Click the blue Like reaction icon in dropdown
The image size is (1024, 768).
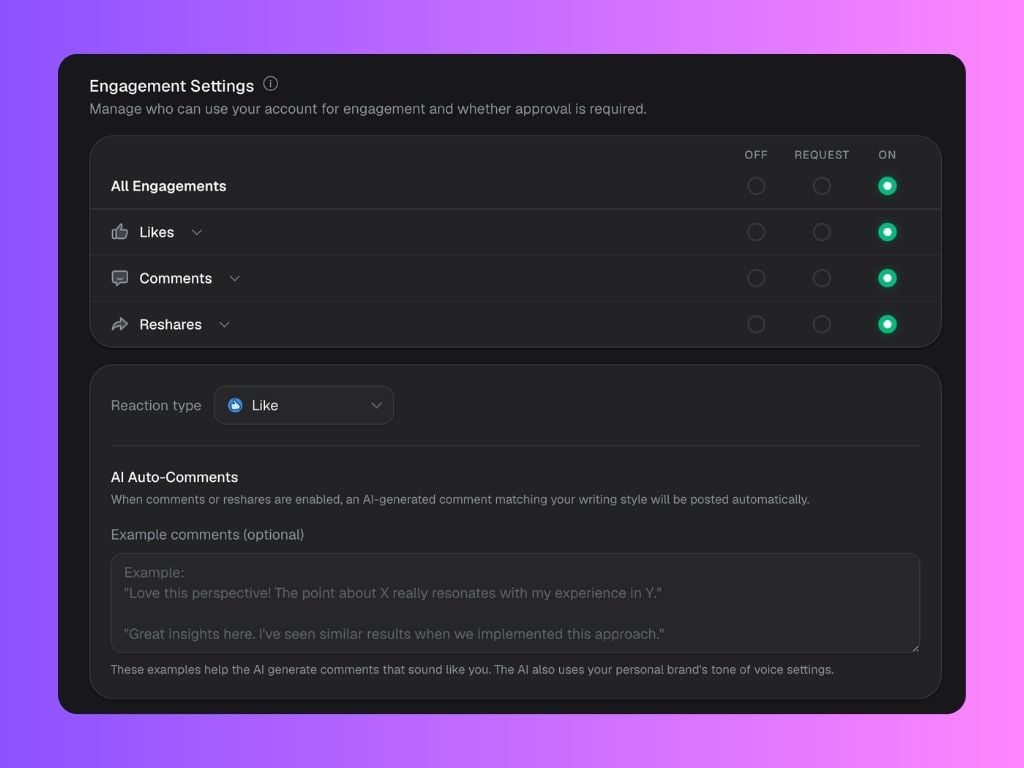pos(235,406)
